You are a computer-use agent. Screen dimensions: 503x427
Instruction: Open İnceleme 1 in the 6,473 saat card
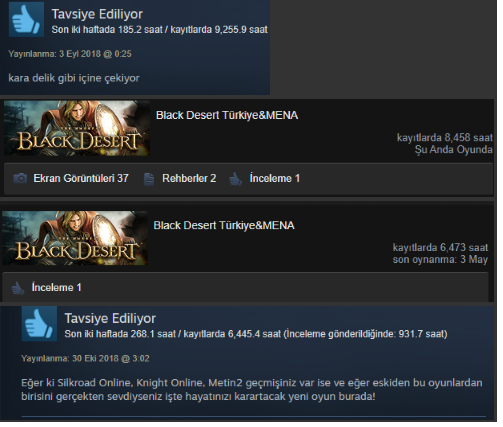[56, 288]
